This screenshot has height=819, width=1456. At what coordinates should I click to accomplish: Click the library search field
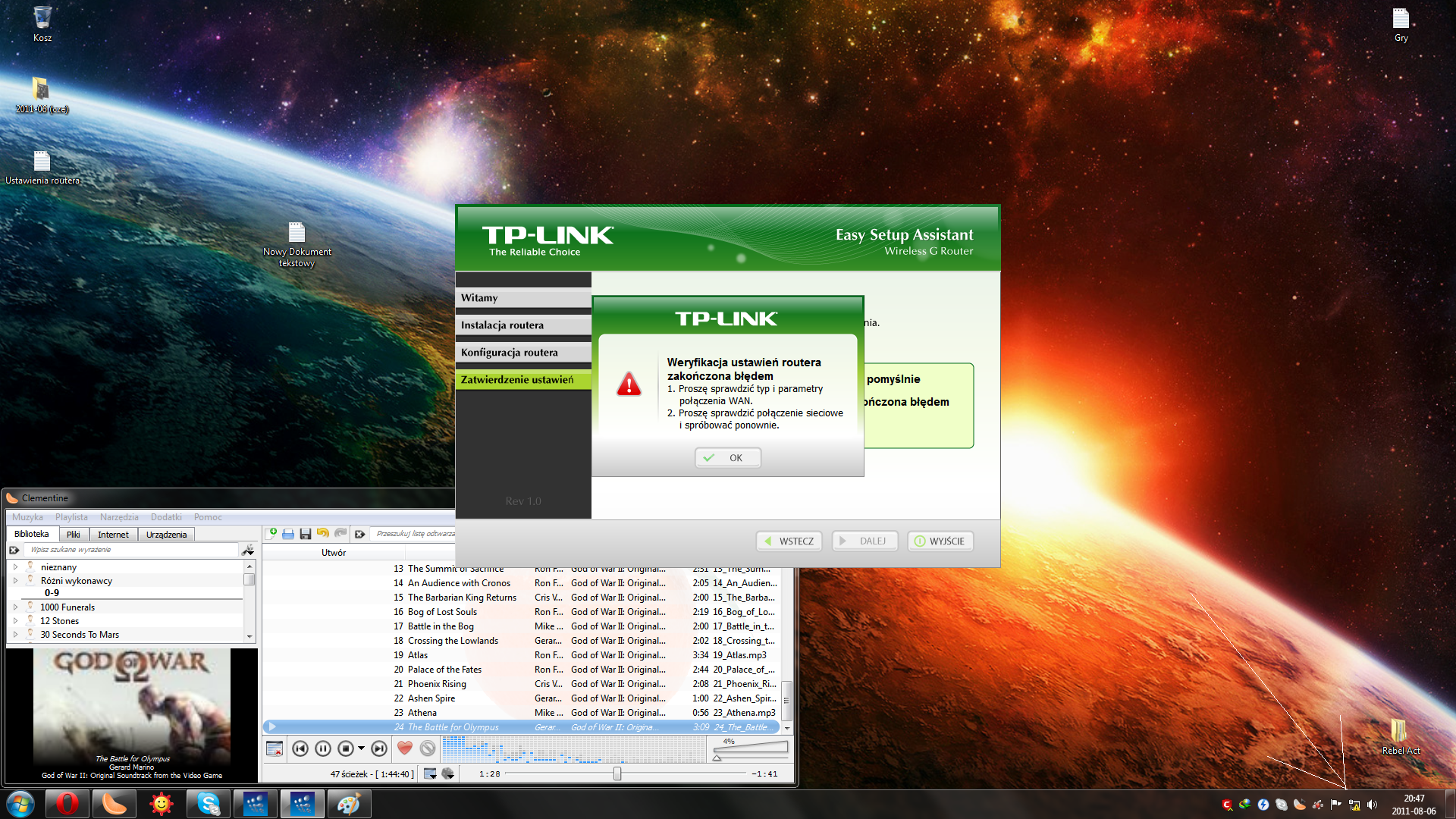[x=133, y=550]
